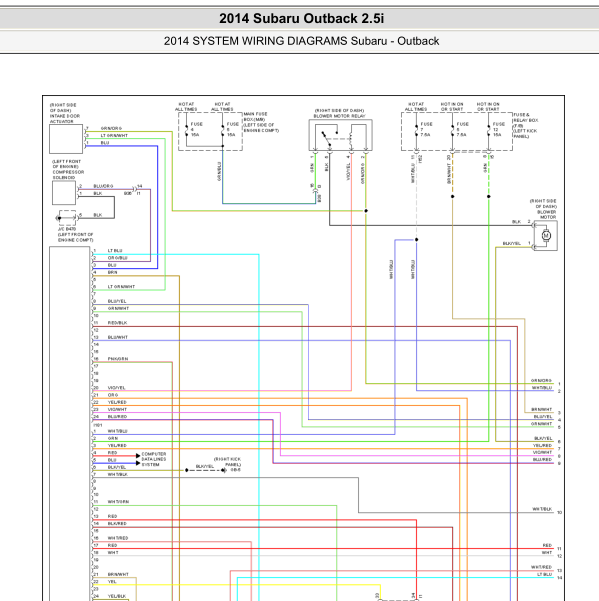
Task: Click the "BLOWER MOTOR RELAY" label
Action: [340, 116]
